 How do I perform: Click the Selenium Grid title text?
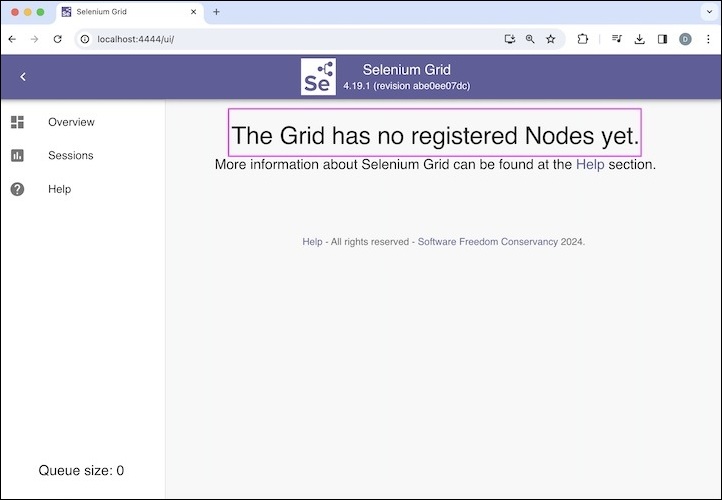pos(406,70)
